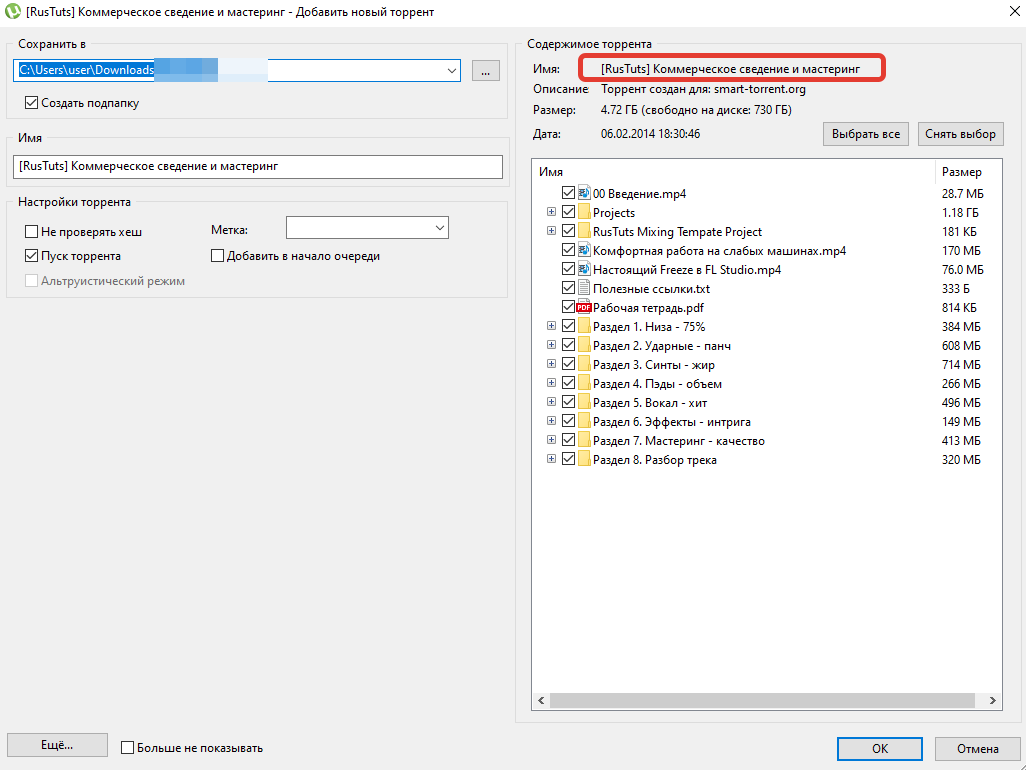Click the video icon of Комфортная работа на слабых машинах.mp4

click(584, 250)
